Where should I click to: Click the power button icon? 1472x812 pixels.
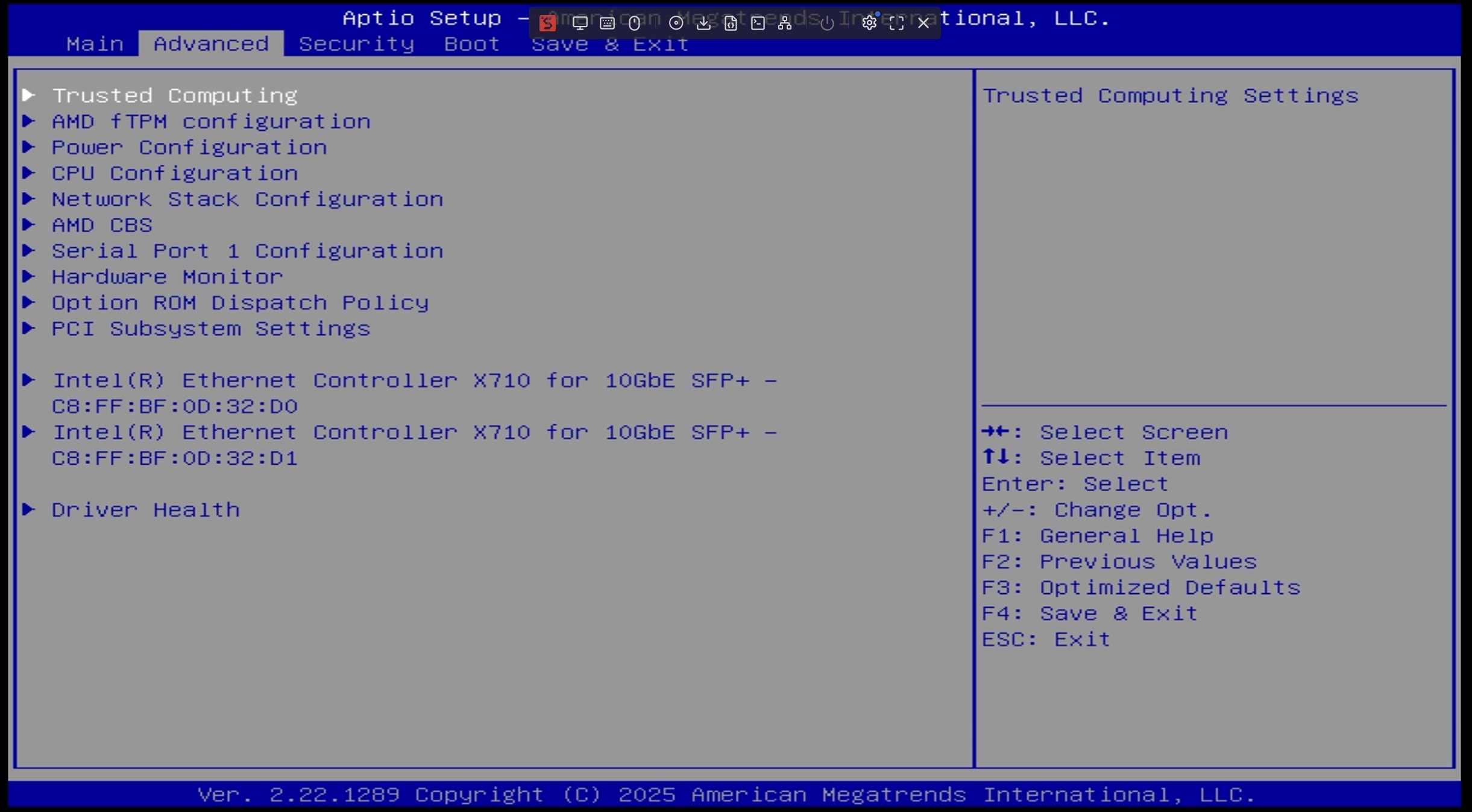click(827, 23)
